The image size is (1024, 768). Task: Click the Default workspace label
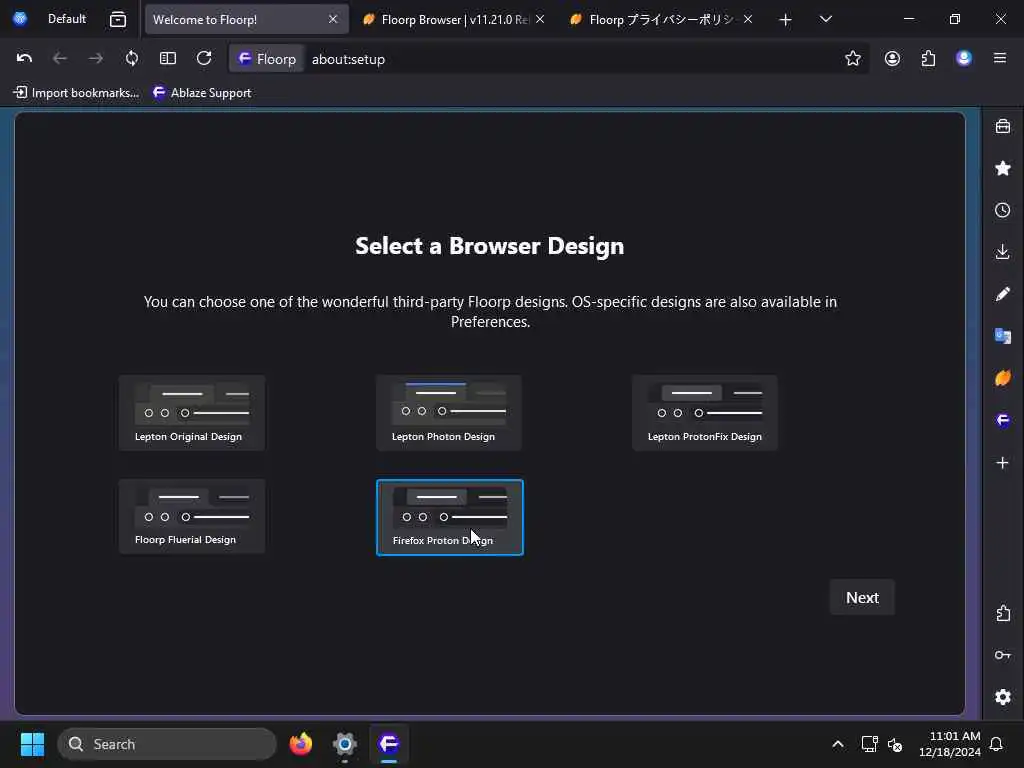click(x=67, y=19)
